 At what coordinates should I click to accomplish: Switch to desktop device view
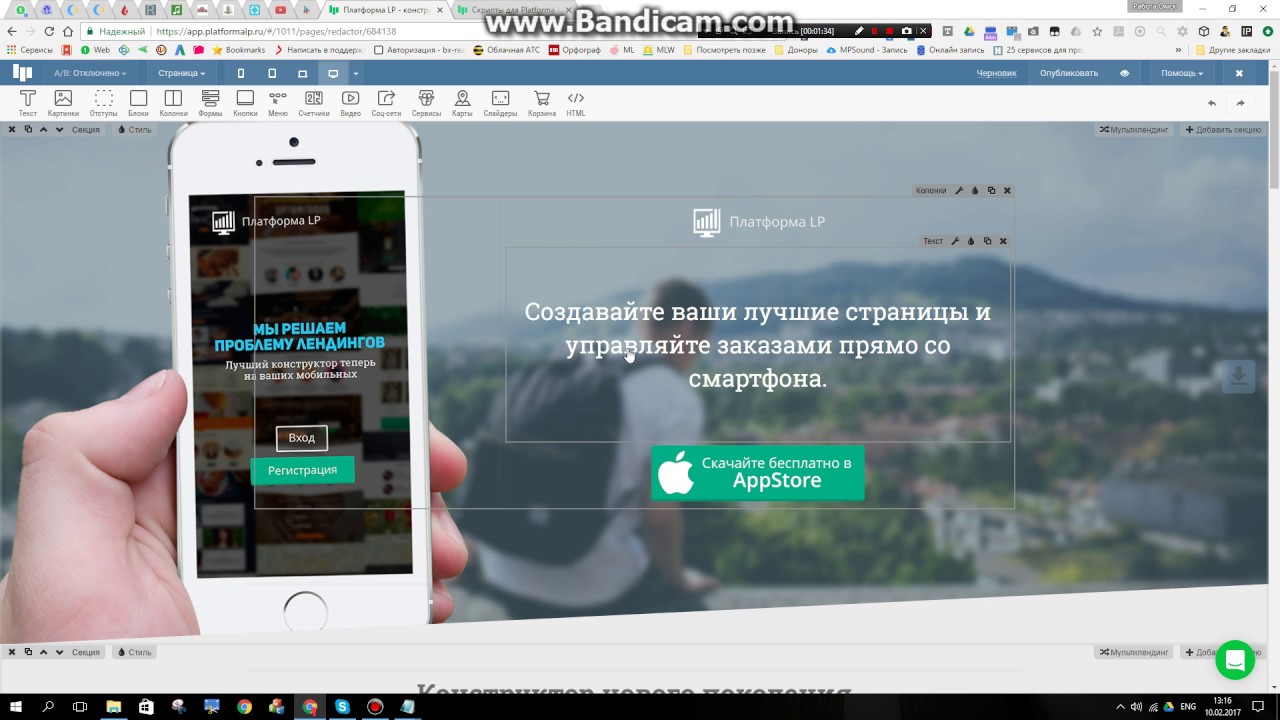click(333, 73)
